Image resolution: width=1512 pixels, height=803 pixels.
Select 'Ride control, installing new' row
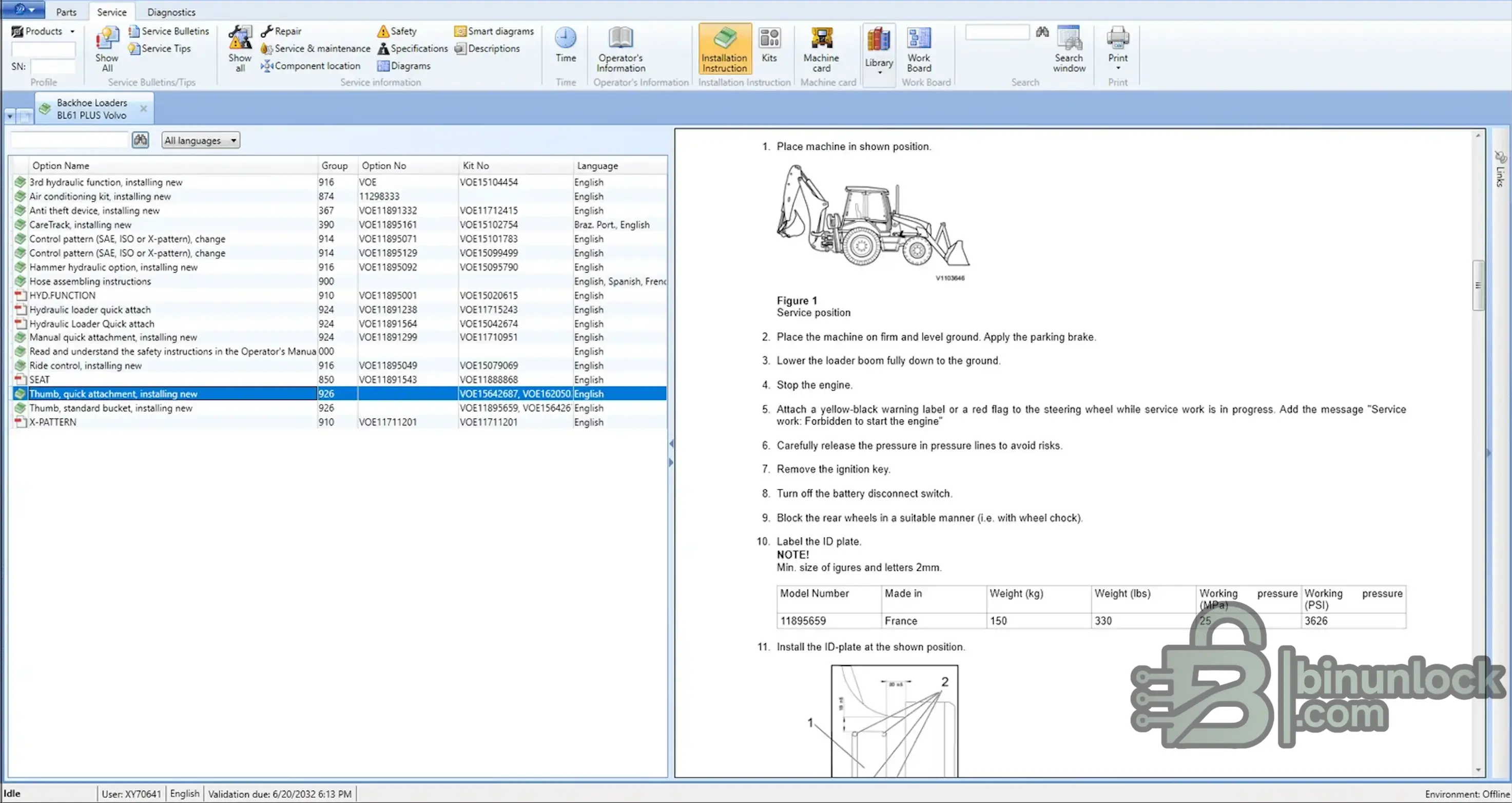click(339, 366)
